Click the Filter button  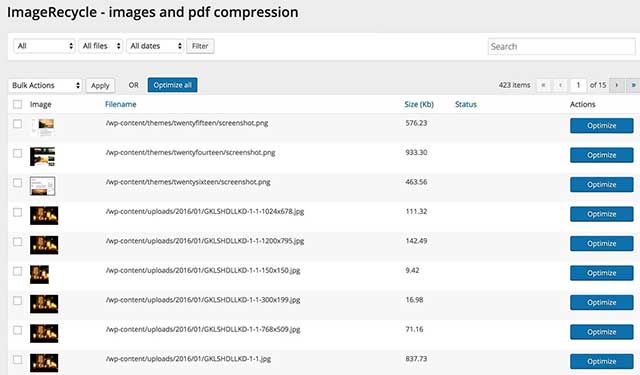[x=200, y=46]
